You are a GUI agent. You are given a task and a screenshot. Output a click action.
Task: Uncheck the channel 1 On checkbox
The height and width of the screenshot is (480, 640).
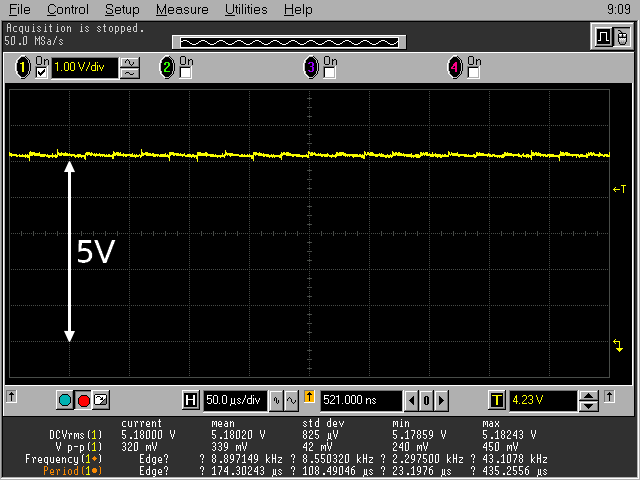coord(41,73)
